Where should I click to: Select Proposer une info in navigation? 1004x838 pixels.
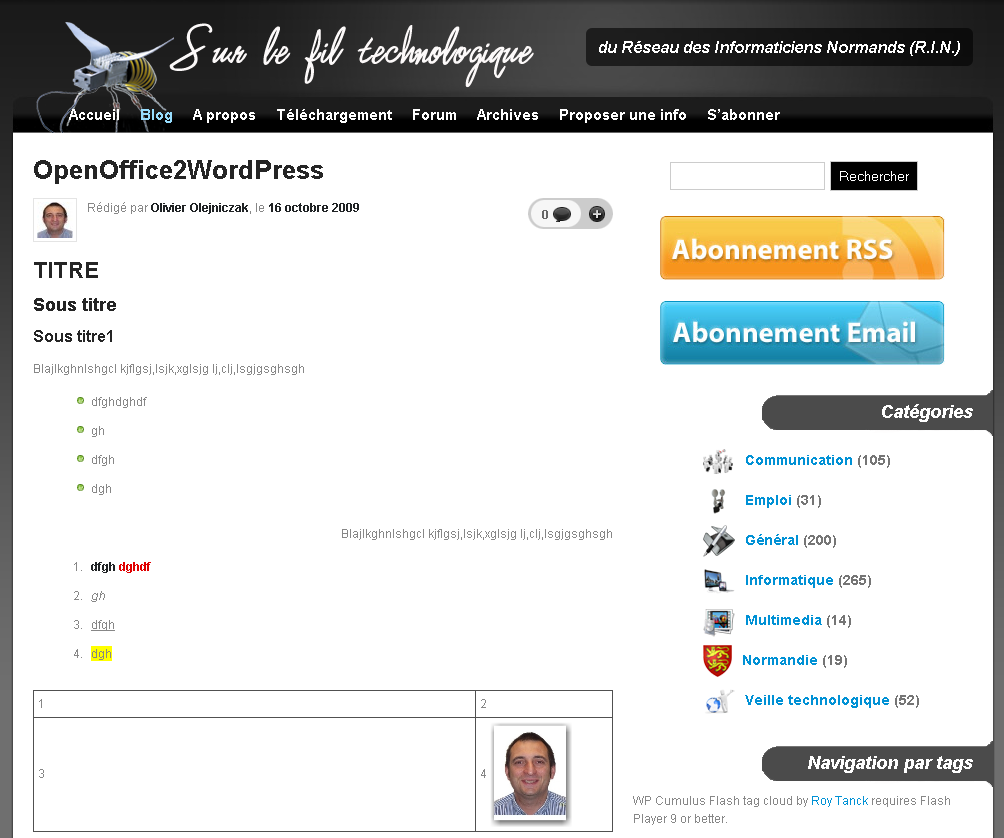tap(622, 115)
